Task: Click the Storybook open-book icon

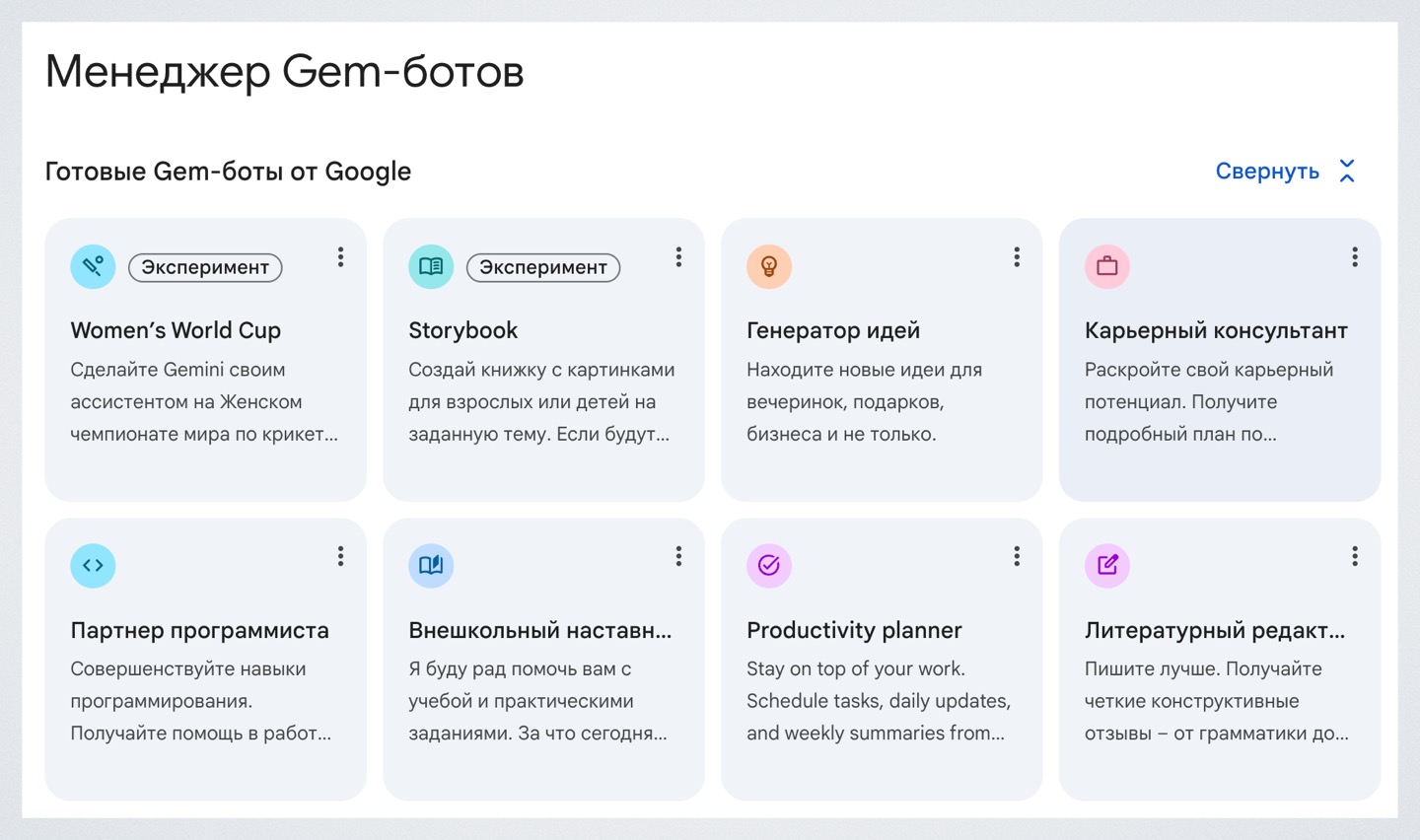Action: coord(431,266)
